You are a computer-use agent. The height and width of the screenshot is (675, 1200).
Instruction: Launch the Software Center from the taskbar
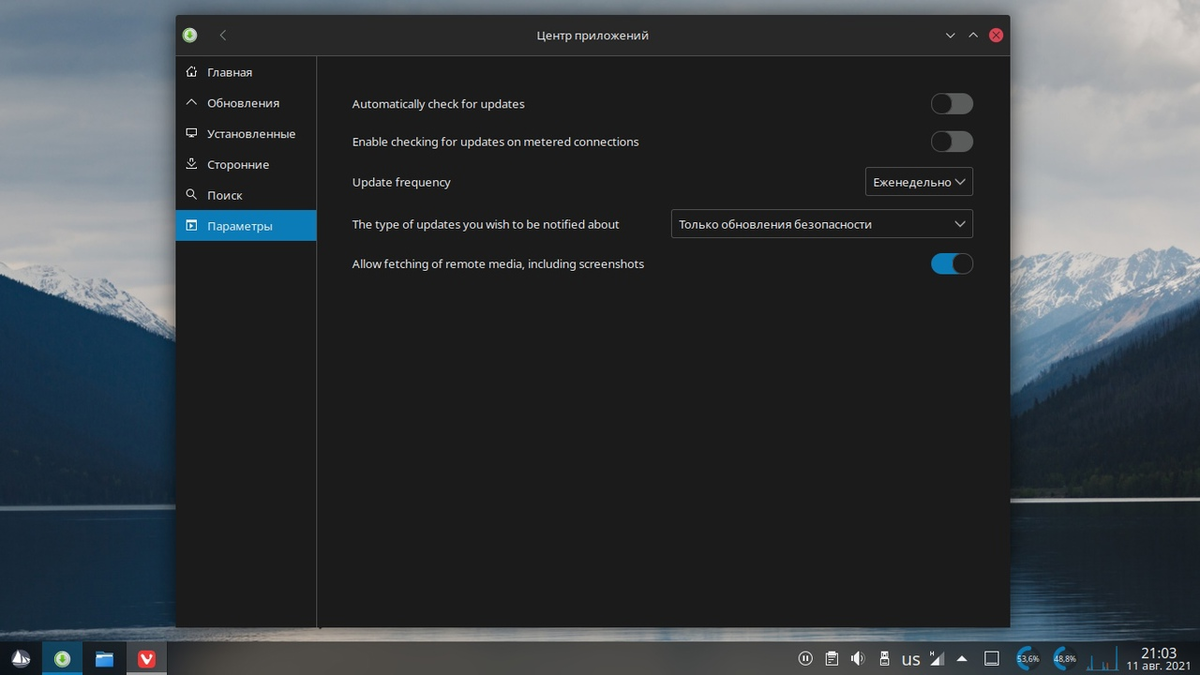62,658
